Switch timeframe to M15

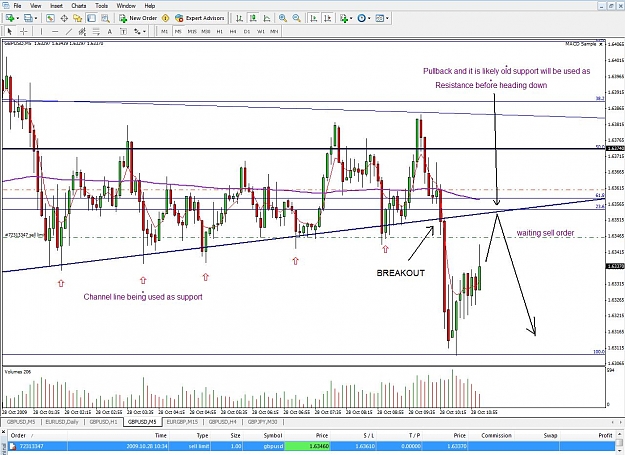(192, 31)
